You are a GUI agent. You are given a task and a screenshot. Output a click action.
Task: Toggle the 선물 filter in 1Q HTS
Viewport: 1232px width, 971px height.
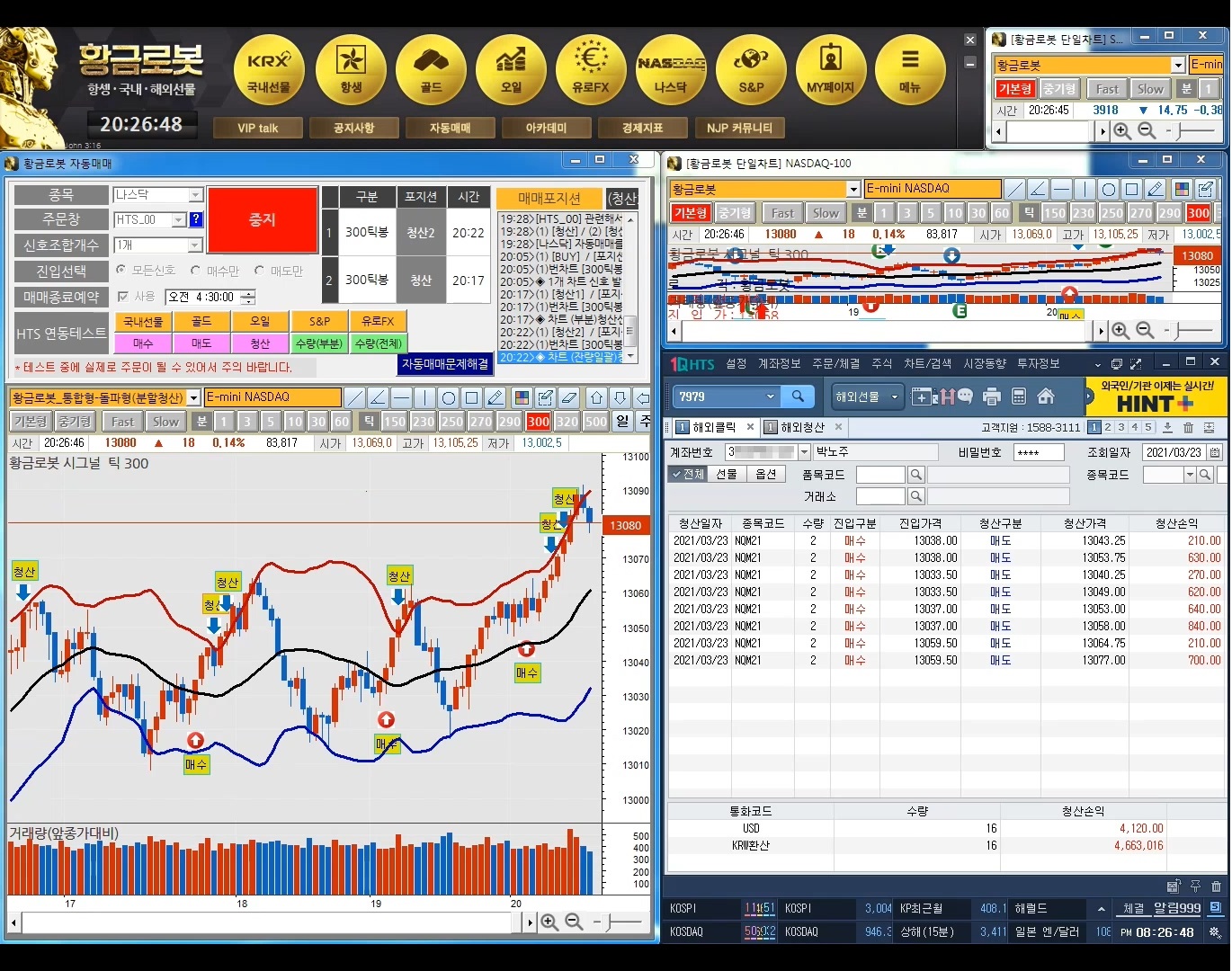click(727, 474)
